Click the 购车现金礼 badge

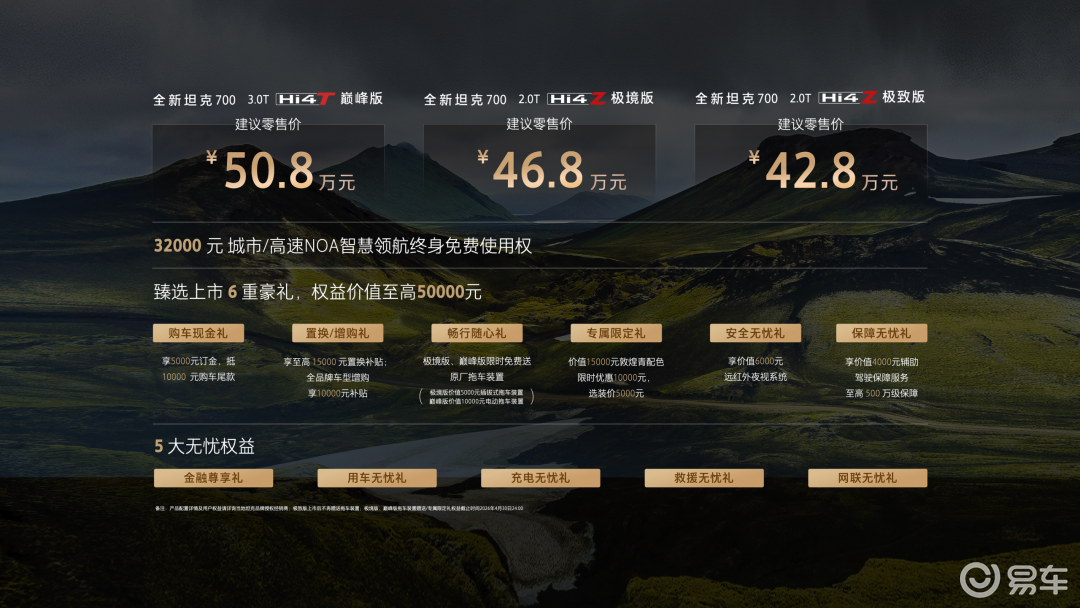198,333
